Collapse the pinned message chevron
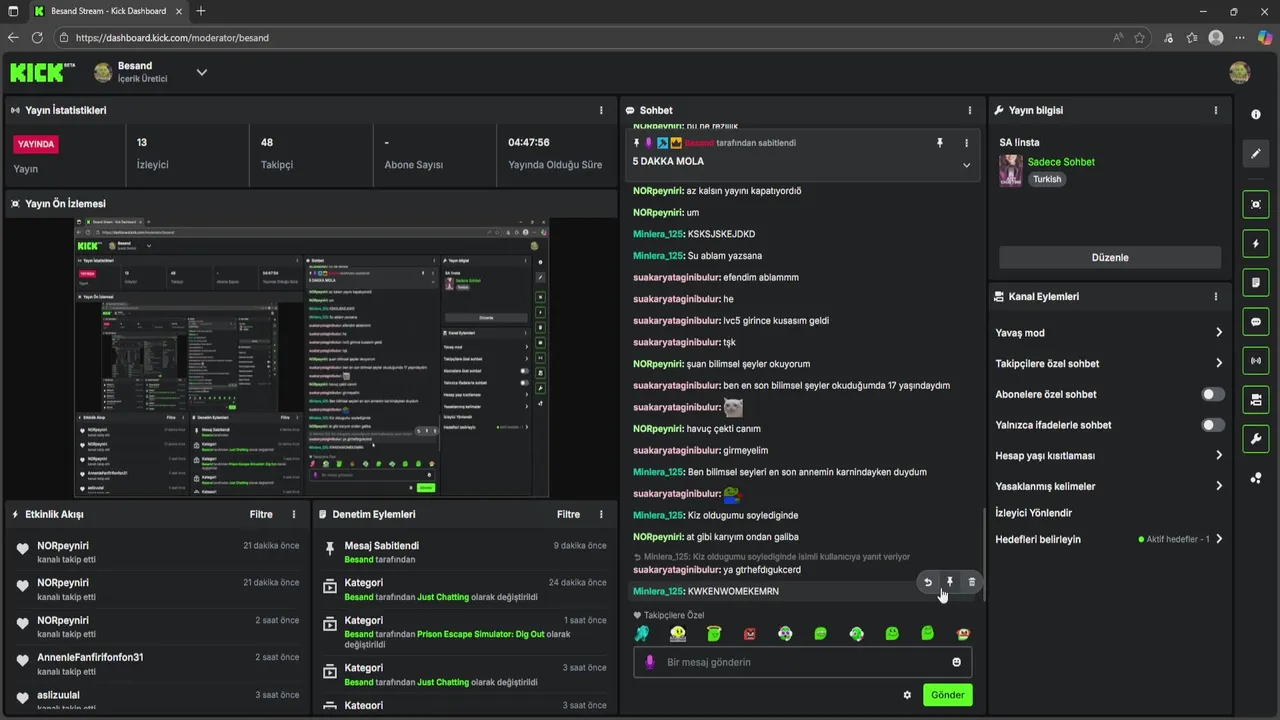The width and height of the screenshot is (1280, 720). pyautogui.click(x=966, y=165)
